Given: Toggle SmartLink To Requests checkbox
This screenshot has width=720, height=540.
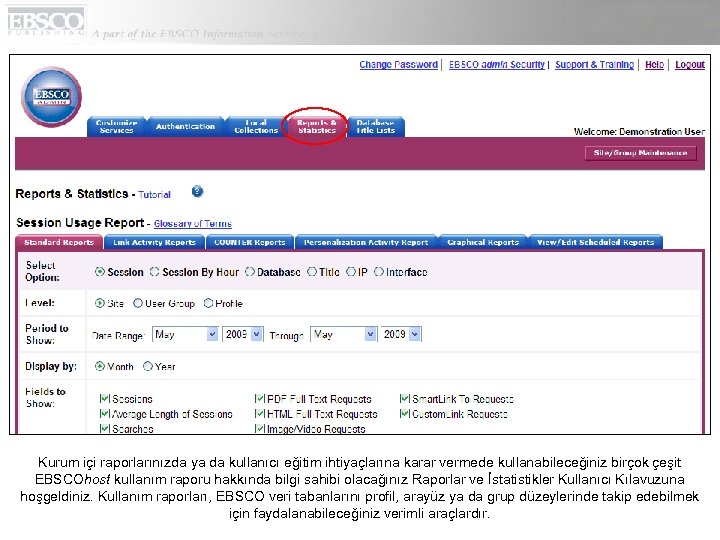Looking at the screenshot, I should tap(405, 398).
